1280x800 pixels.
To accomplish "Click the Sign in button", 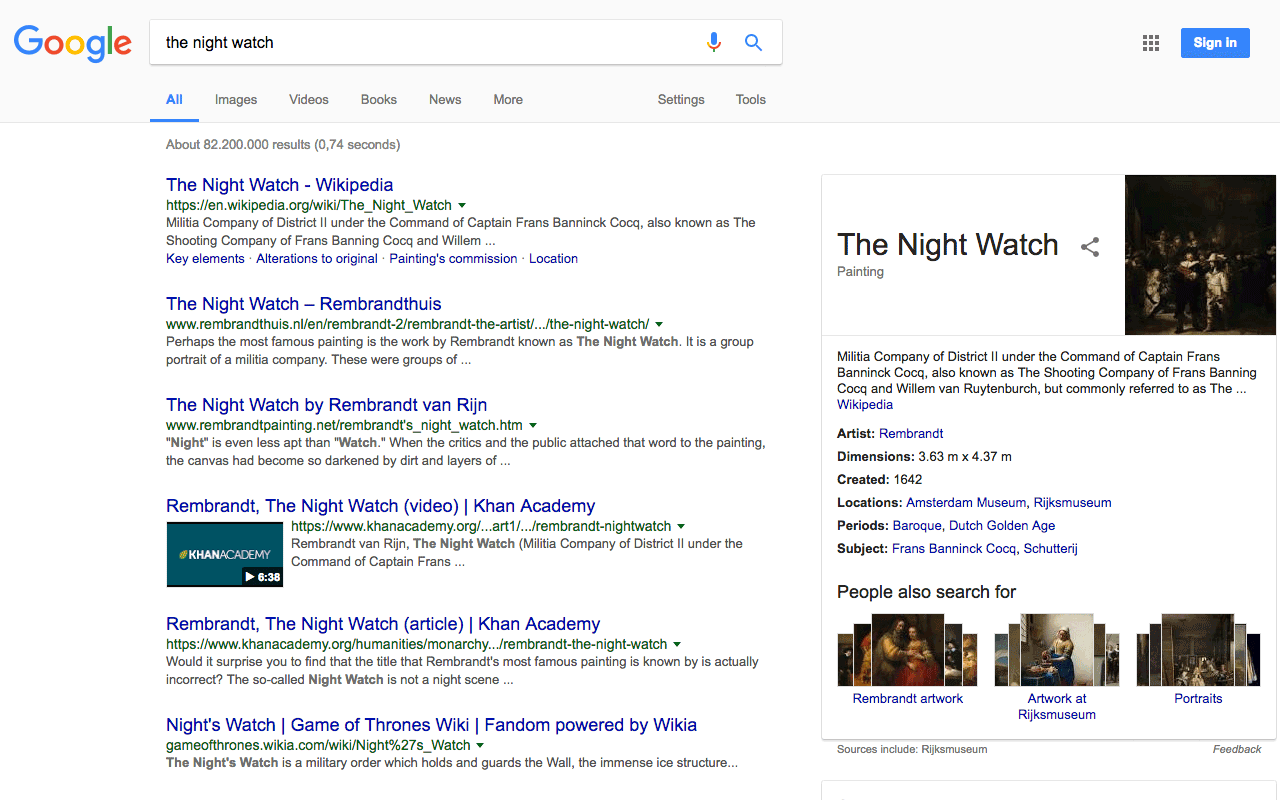I will (1215, 42).
